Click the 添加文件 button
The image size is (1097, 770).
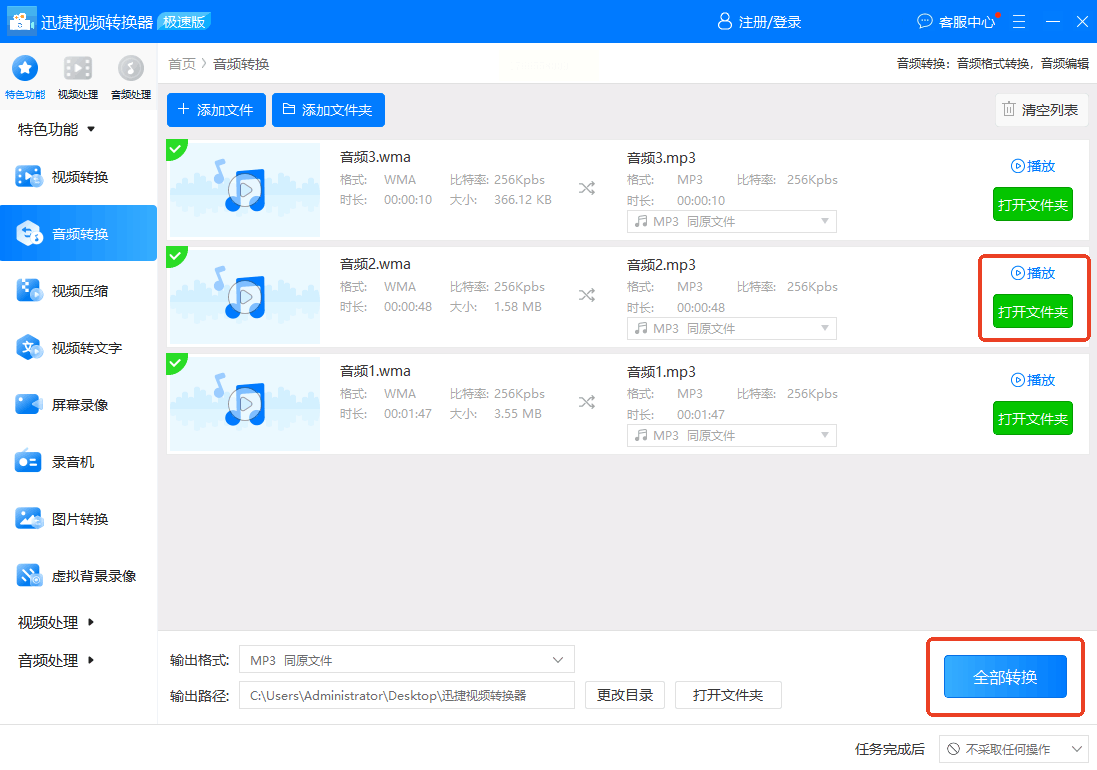click(216, 110)
